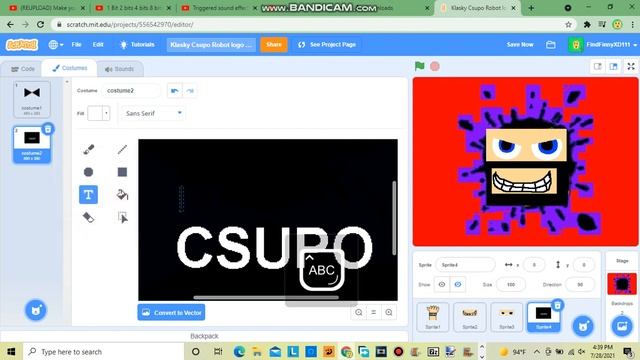Select the costume1 thumbnail
Viewport: 640px width, 360px height.
point(32,99)
